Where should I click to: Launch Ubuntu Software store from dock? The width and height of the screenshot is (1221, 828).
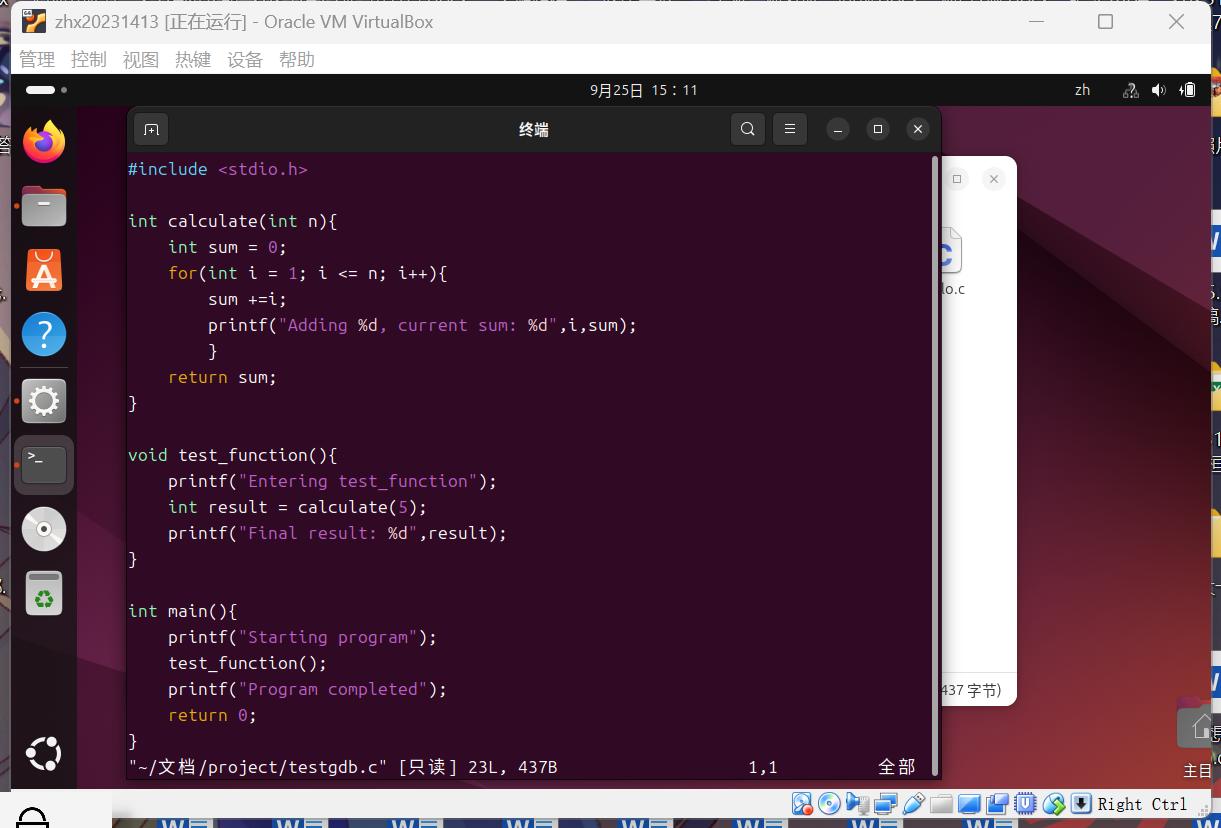pyautogui.click(x=44, y=270)
